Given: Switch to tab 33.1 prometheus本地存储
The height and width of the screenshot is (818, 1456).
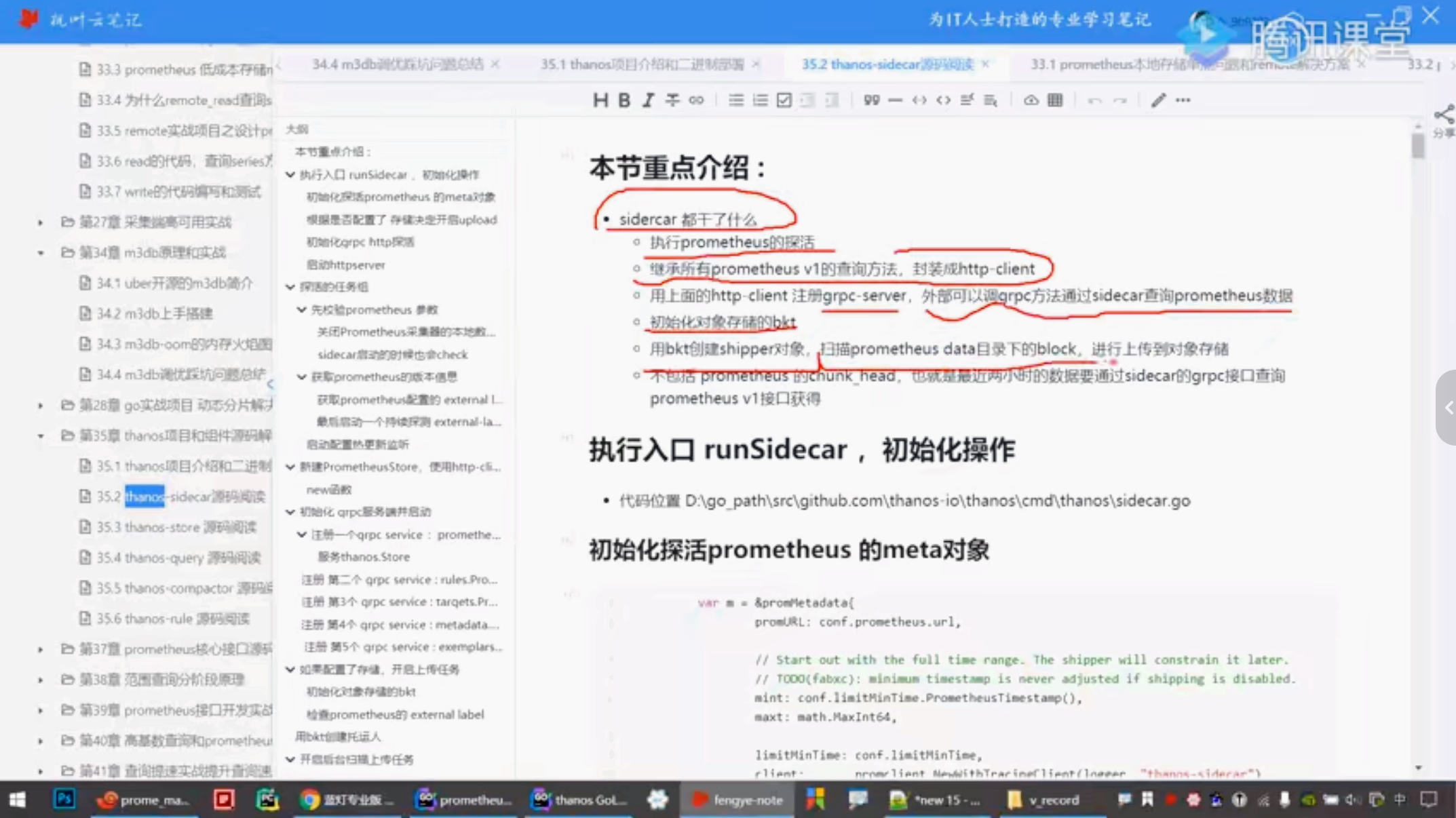Looking at the screenshot, I should click(x=1190, y=64).
